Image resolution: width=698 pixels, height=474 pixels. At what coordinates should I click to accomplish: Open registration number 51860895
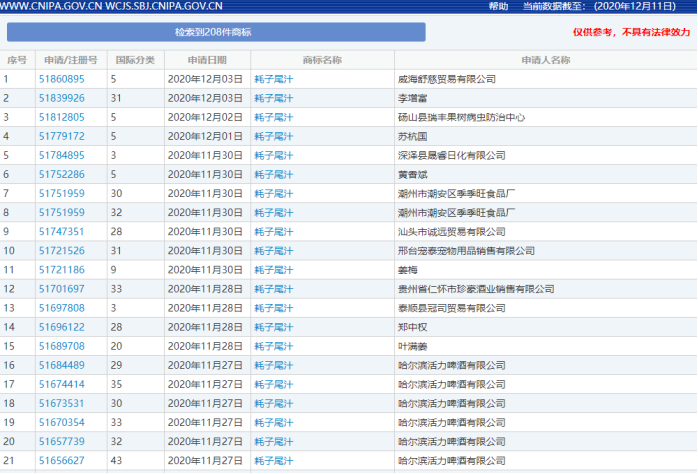pos(61,79)
